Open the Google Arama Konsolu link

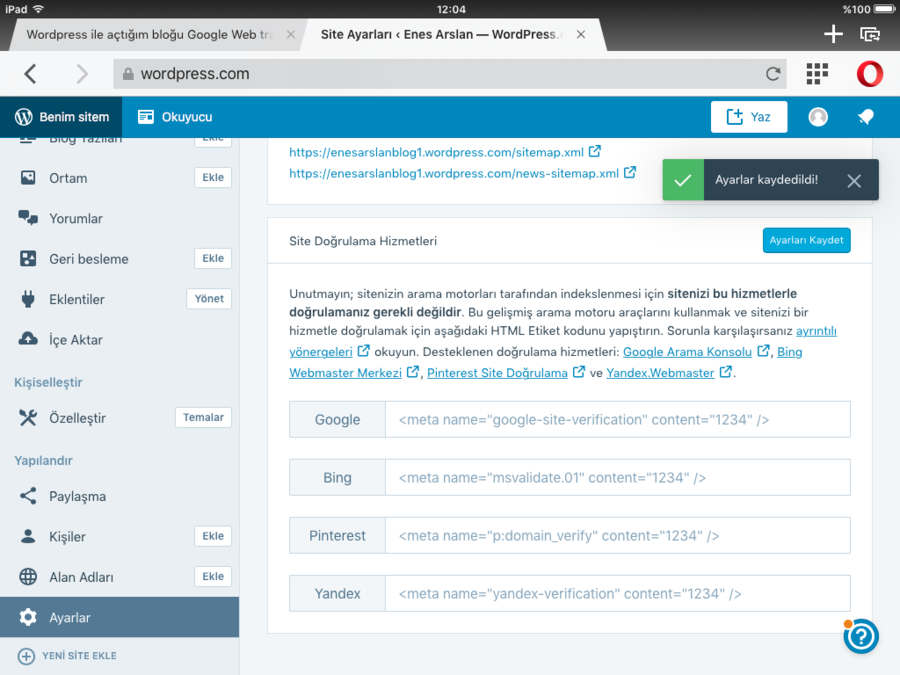687,352
